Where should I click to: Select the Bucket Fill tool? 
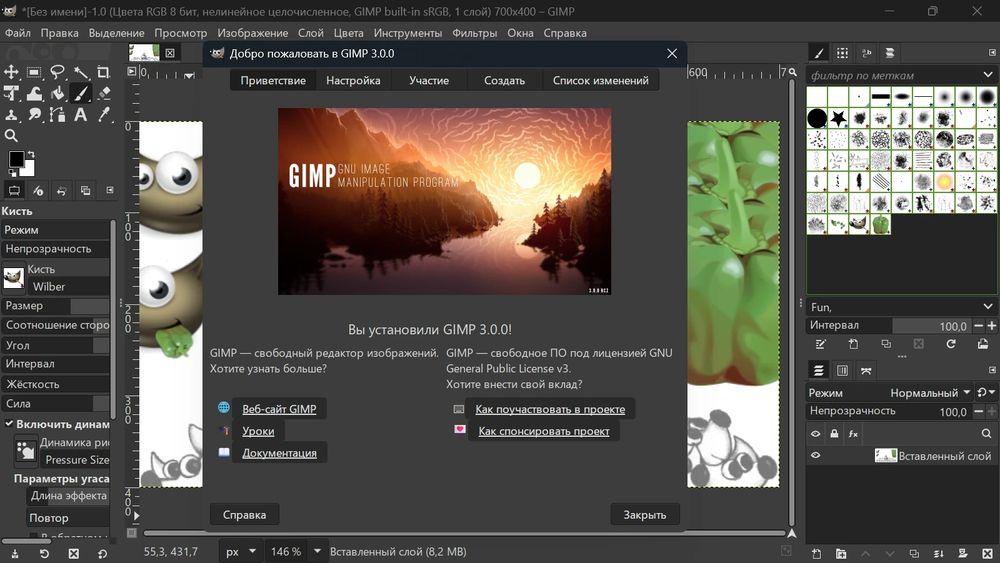57,94
